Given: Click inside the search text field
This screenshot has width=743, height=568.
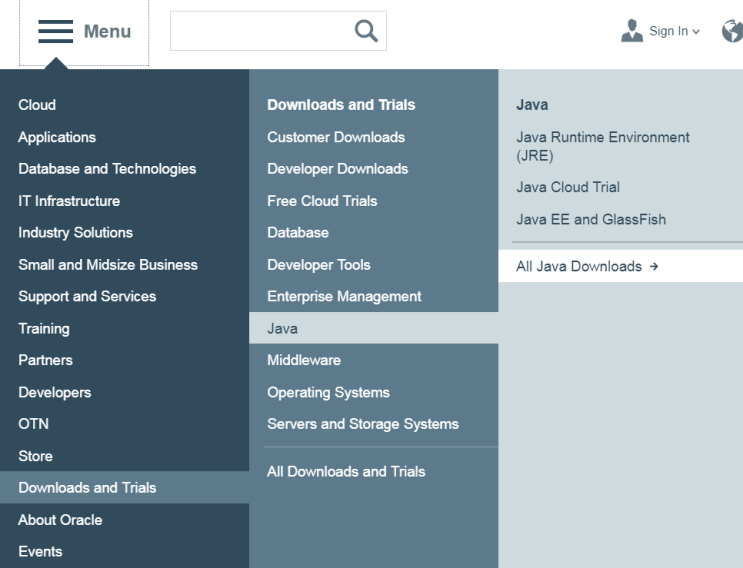Looking at the screenshot, I should click(x=260, y=32).
